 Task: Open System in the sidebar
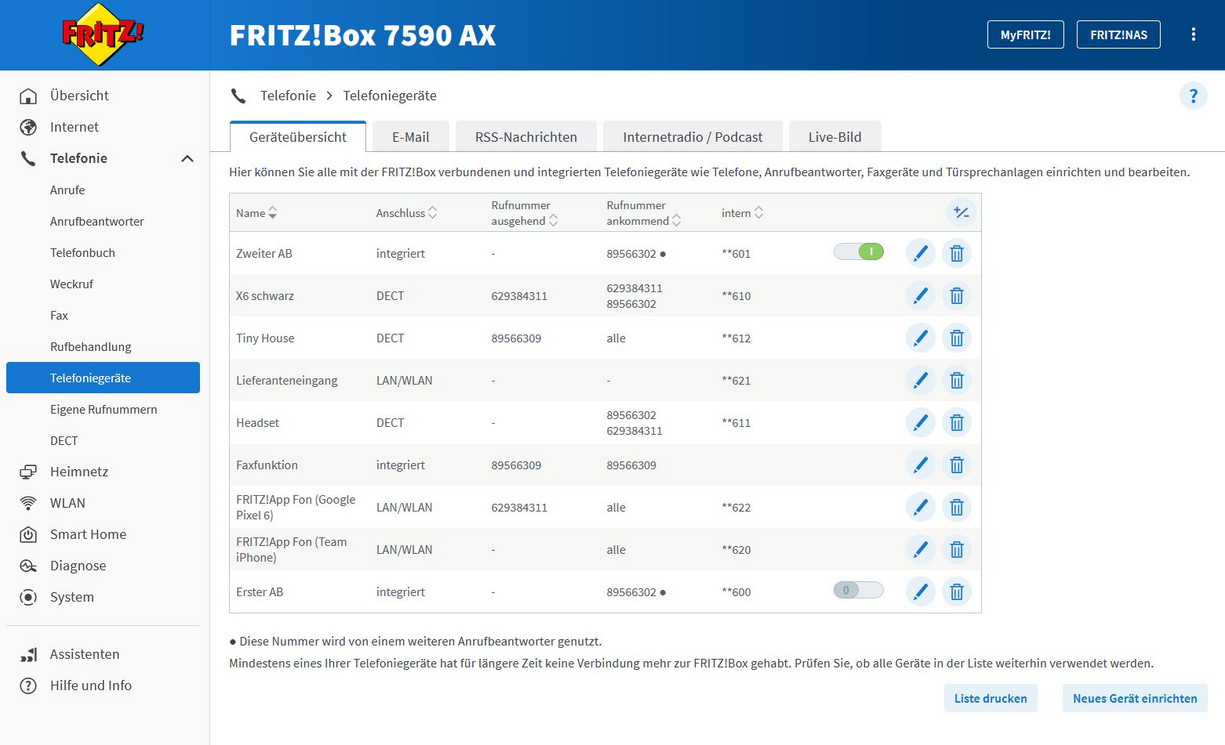pos(72,597)
